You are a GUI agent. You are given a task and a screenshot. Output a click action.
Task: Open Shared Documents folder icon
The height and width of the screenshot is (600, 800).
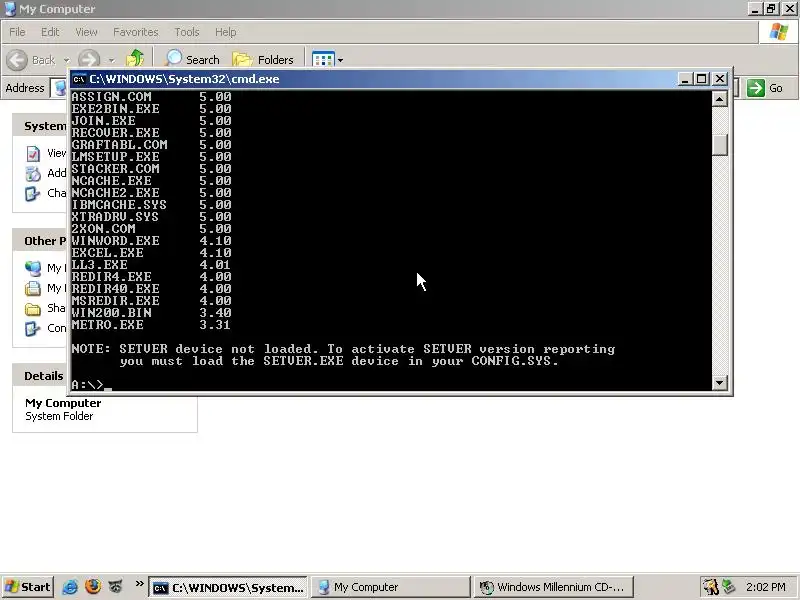(33, 309)
